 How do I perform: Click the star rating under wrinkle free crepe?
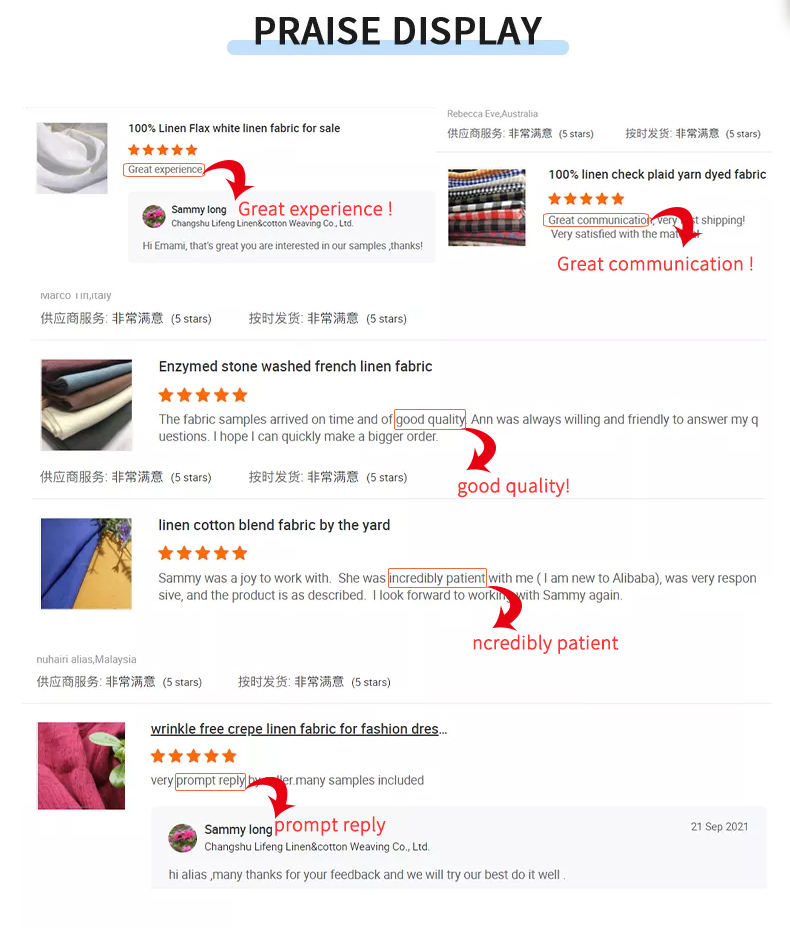click(x=193, y=756)
